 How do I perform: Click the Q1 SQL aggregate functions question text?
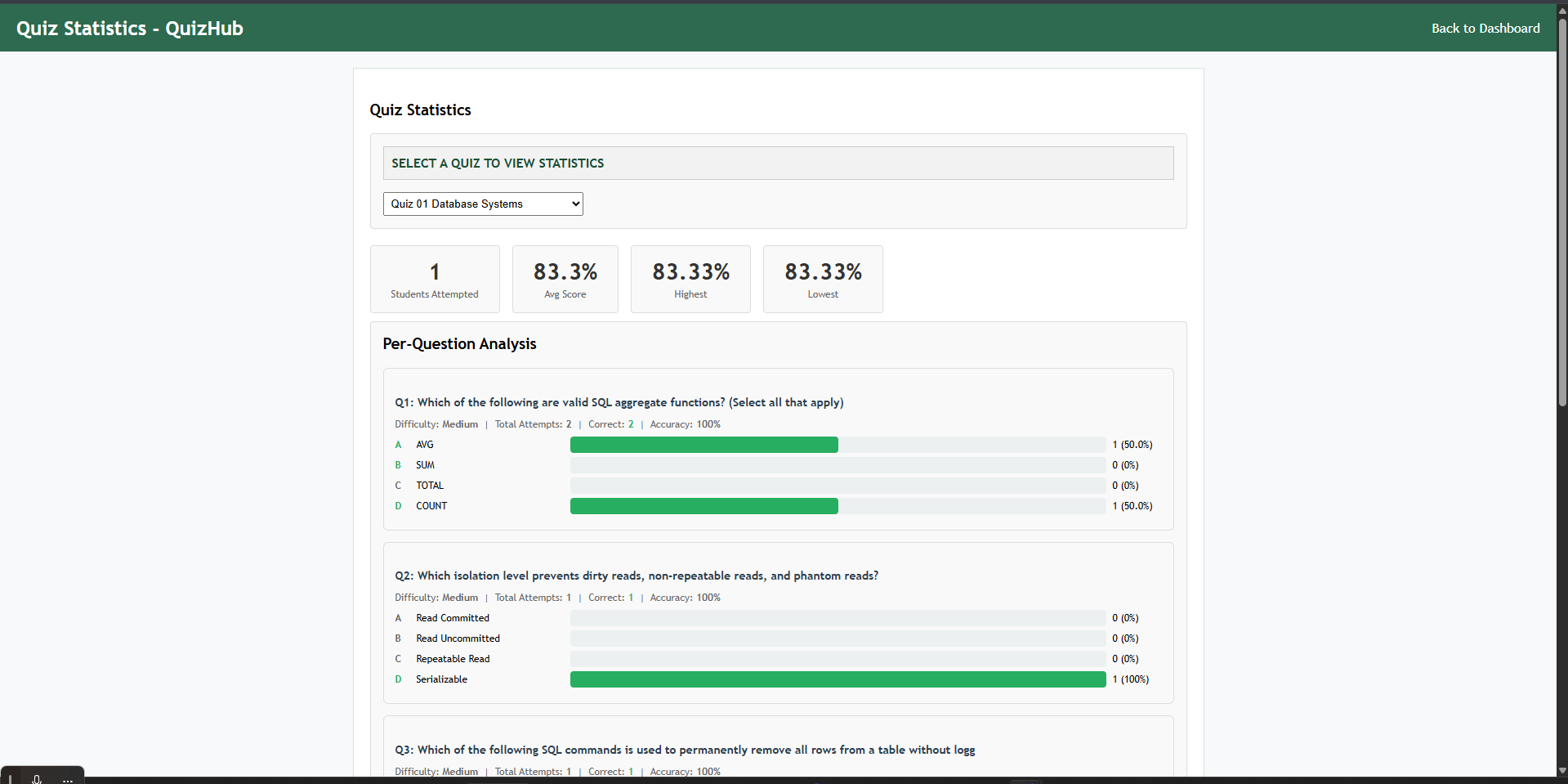click(x=619, y=402)
